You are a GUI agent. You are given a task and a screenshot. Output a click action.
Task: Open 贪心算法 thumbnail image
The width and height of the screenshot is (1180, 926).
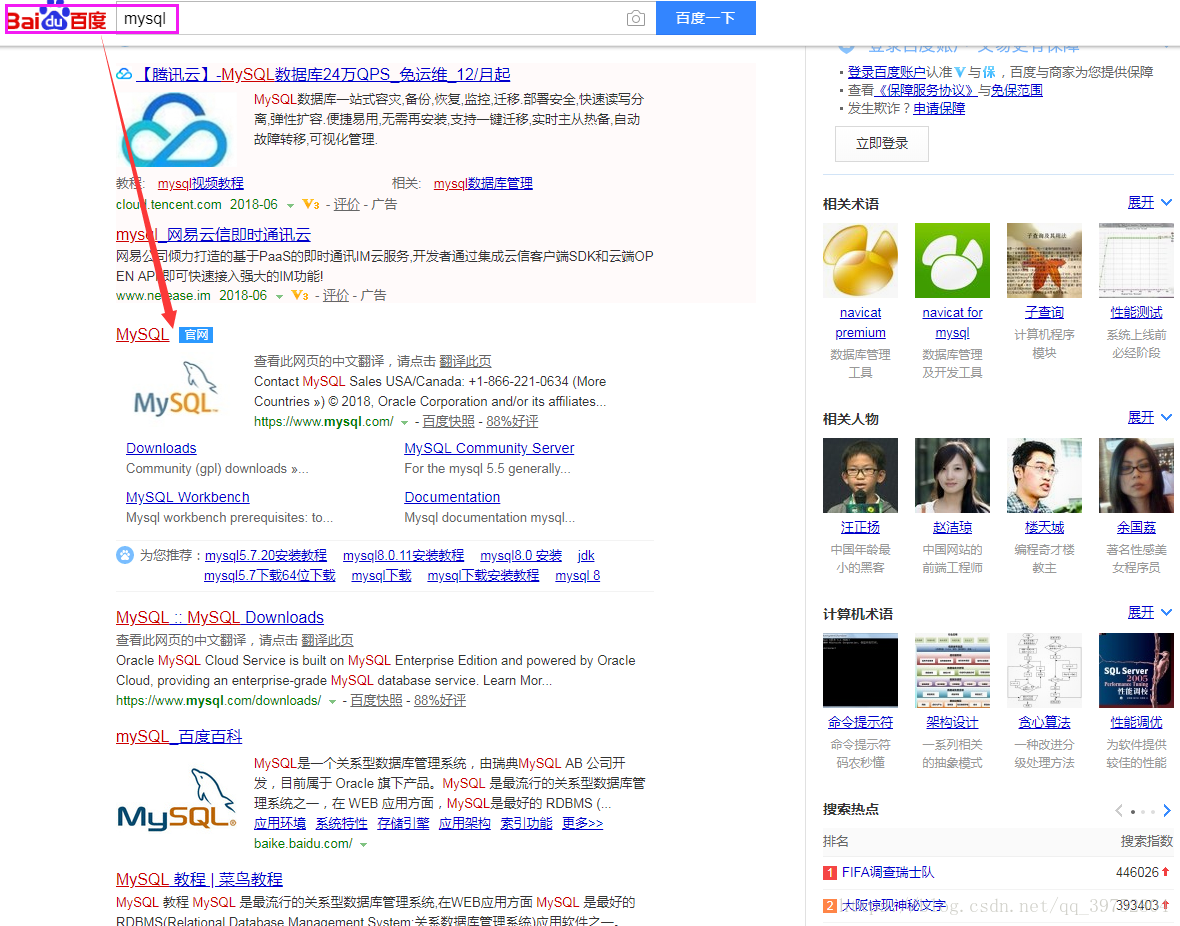[x=1044, y=671]
